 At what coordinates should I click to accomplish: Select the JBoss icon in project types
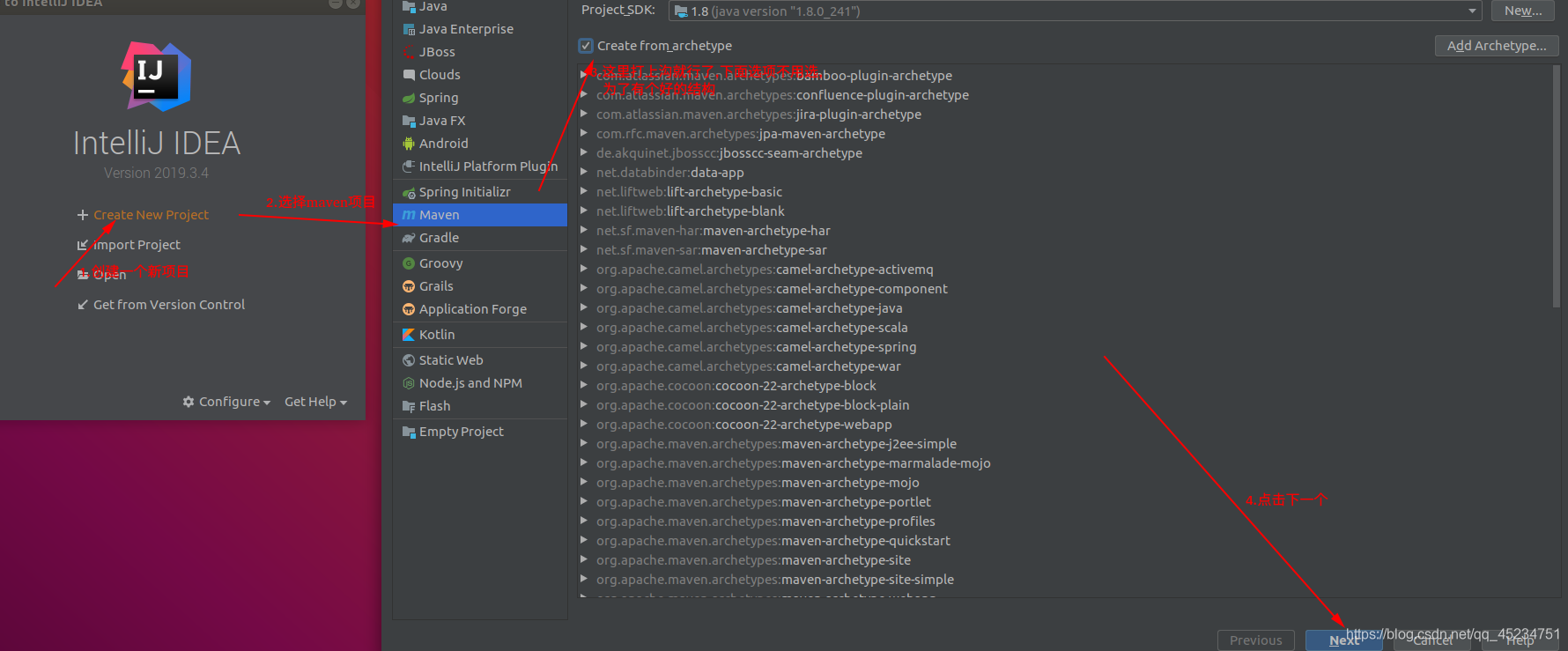[409, 52]
